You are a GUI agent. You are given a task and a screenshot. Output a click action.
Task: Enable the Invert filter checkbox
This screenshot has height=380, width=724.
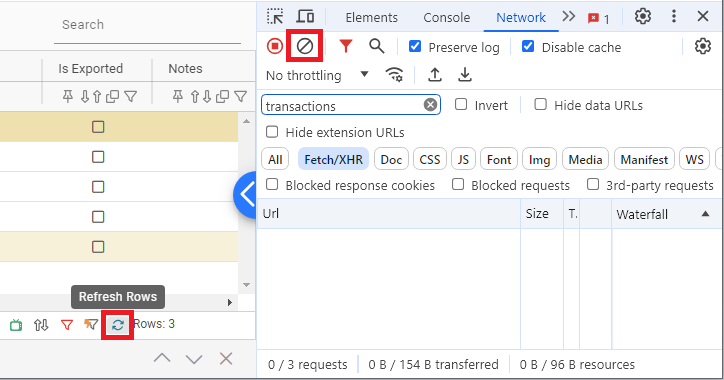pos(461,104)
